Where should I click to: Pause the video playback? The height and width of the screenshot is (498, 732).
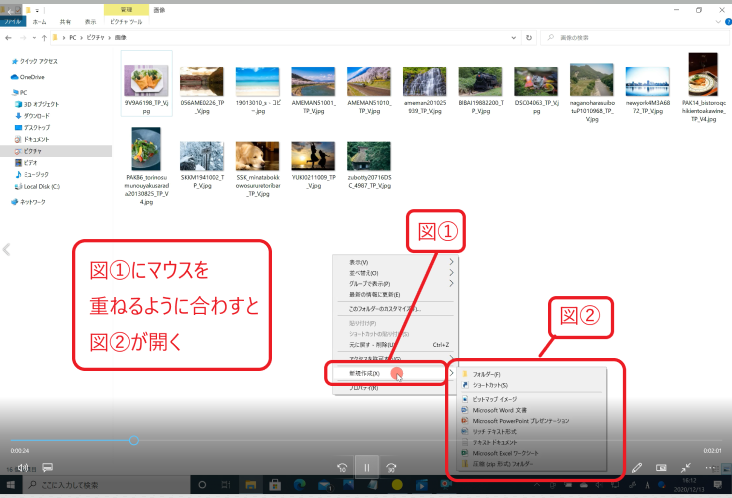[367, 467]
